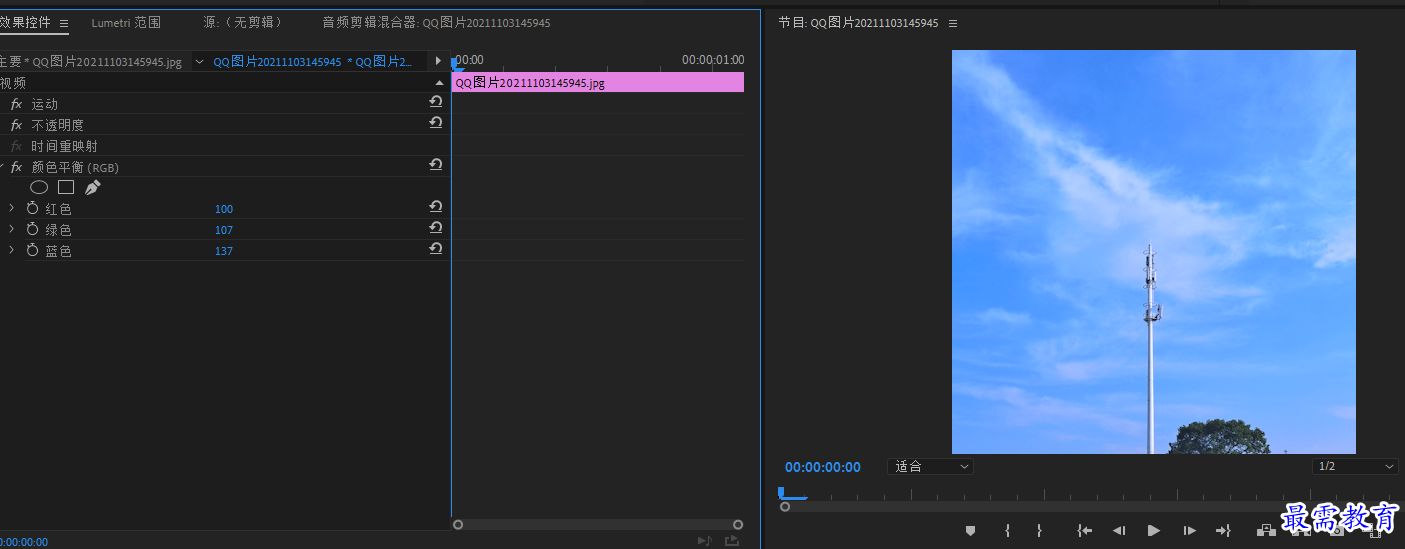Collapse the 视频 section triangle
Screen dimensions: 1405x549
coord(440,83)
